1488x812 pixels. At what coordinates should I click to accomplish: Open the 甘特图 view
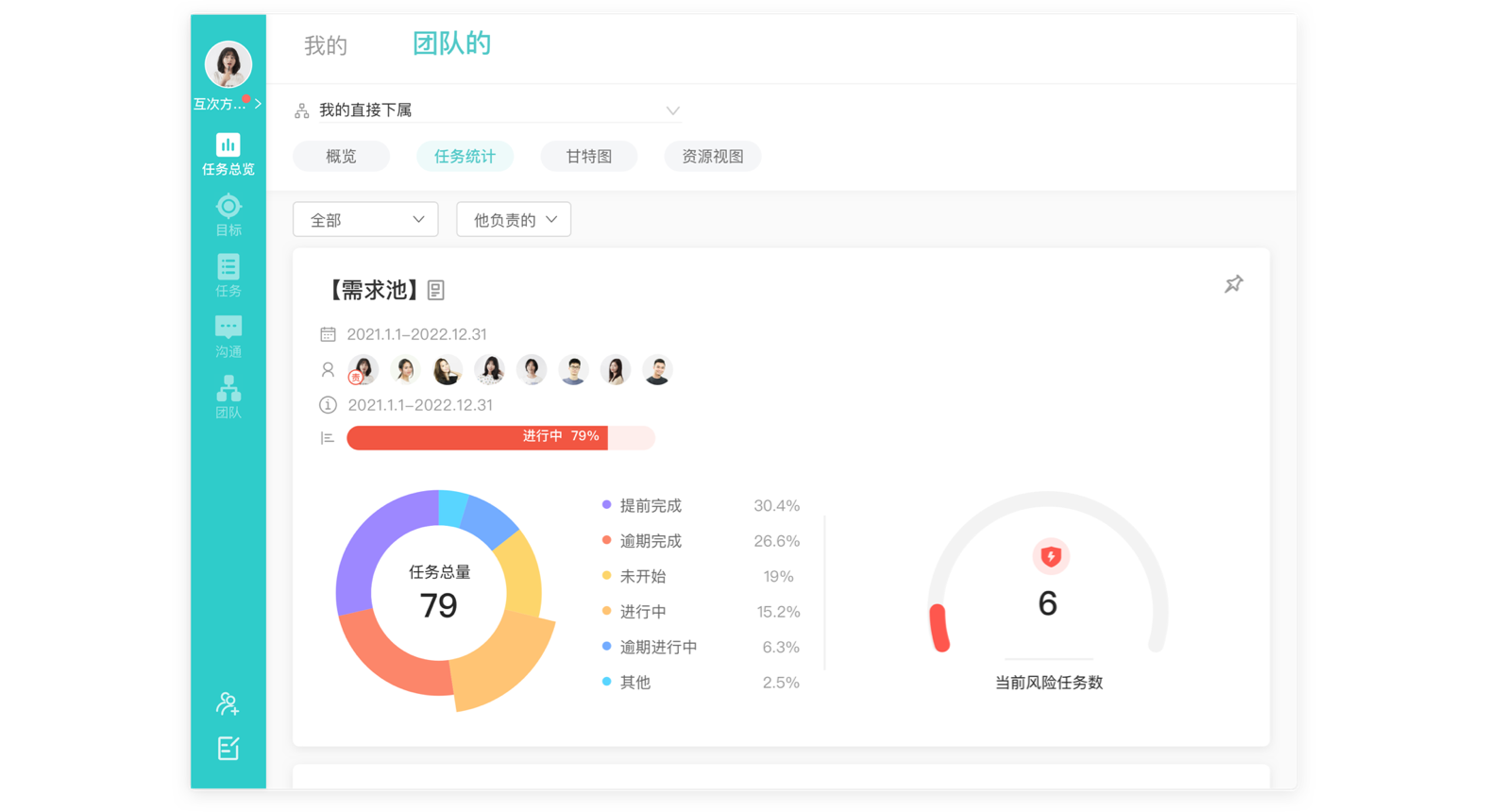coord(589,157)
